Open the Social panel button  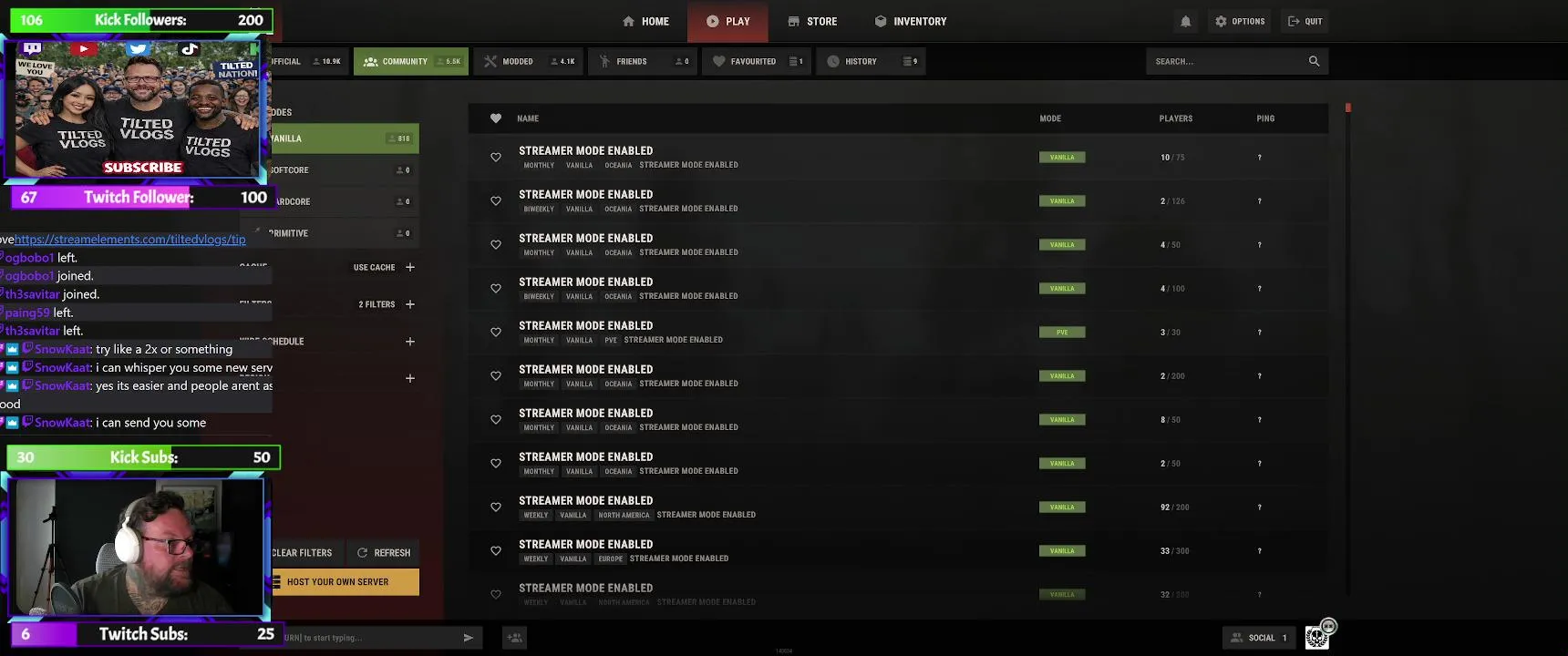pyautogui.click(x=1260, y=638)
